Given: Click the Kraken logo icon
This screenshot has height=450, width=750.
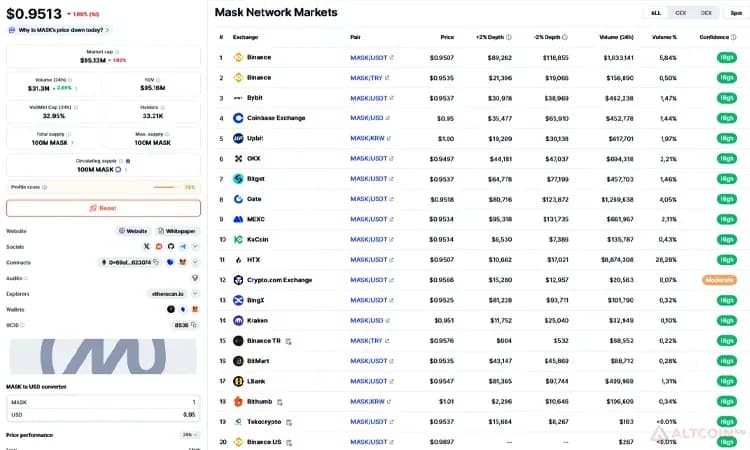Looking at the screenshot, I should click(238, 320).
